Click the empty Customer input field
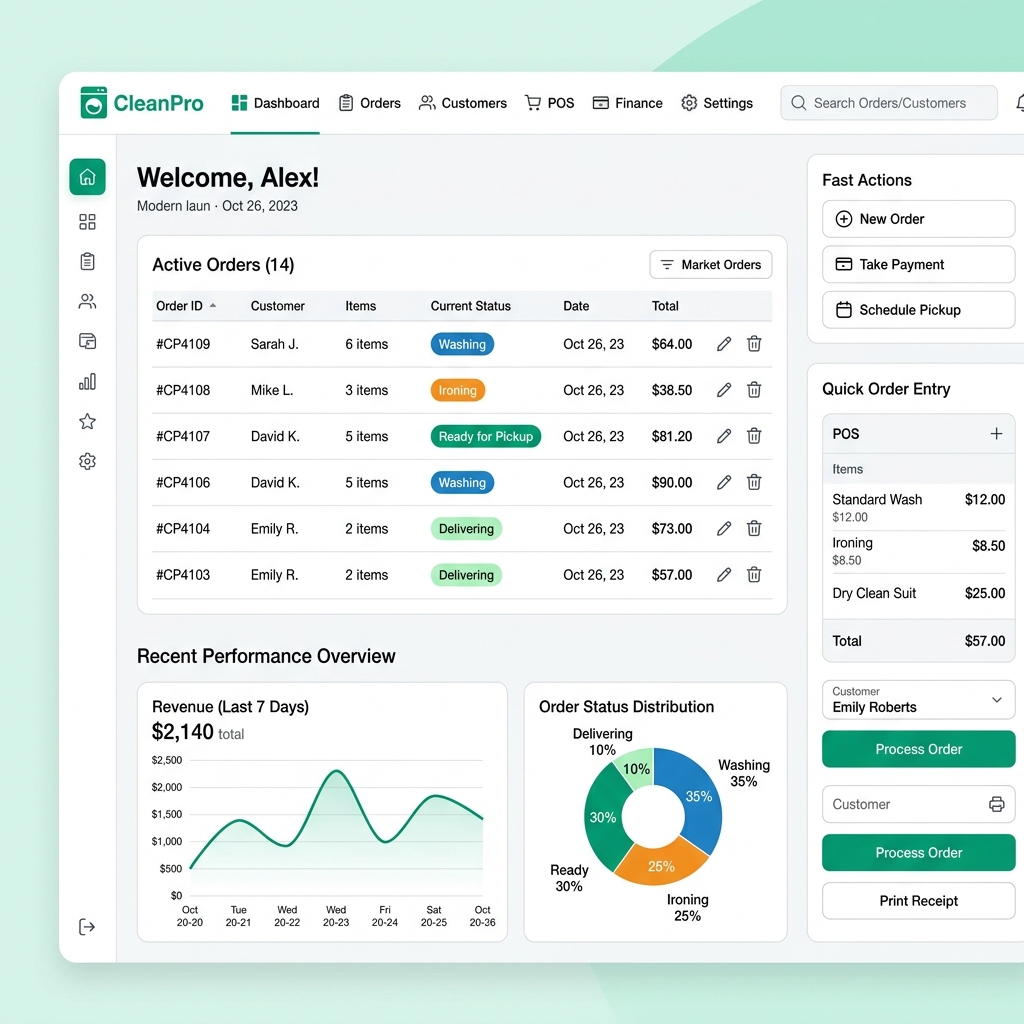Screen dimensions: 1024x1024 pyautogui.click(x=918, y=804)
